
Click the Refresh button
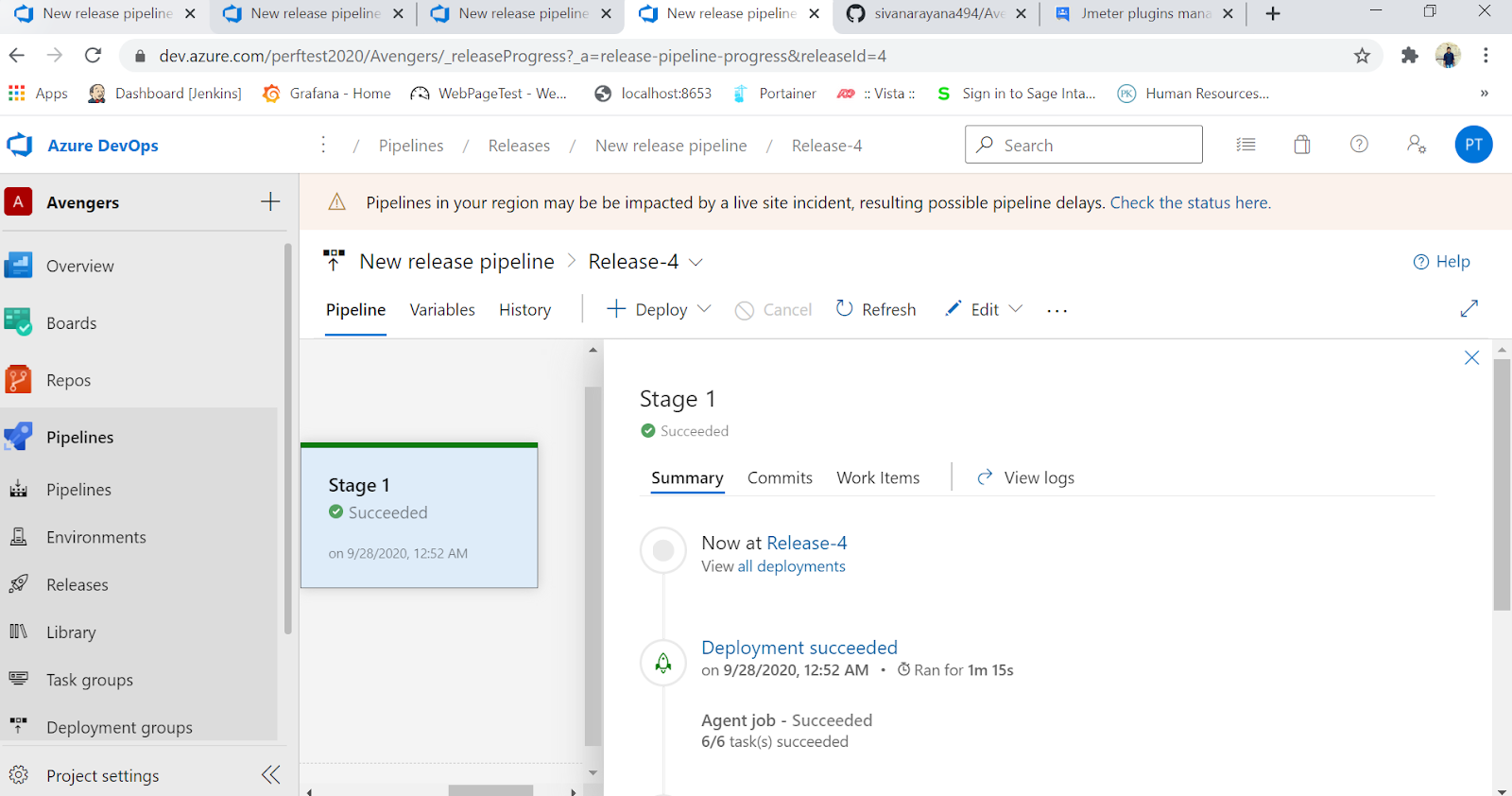click(x=875, y=309)
